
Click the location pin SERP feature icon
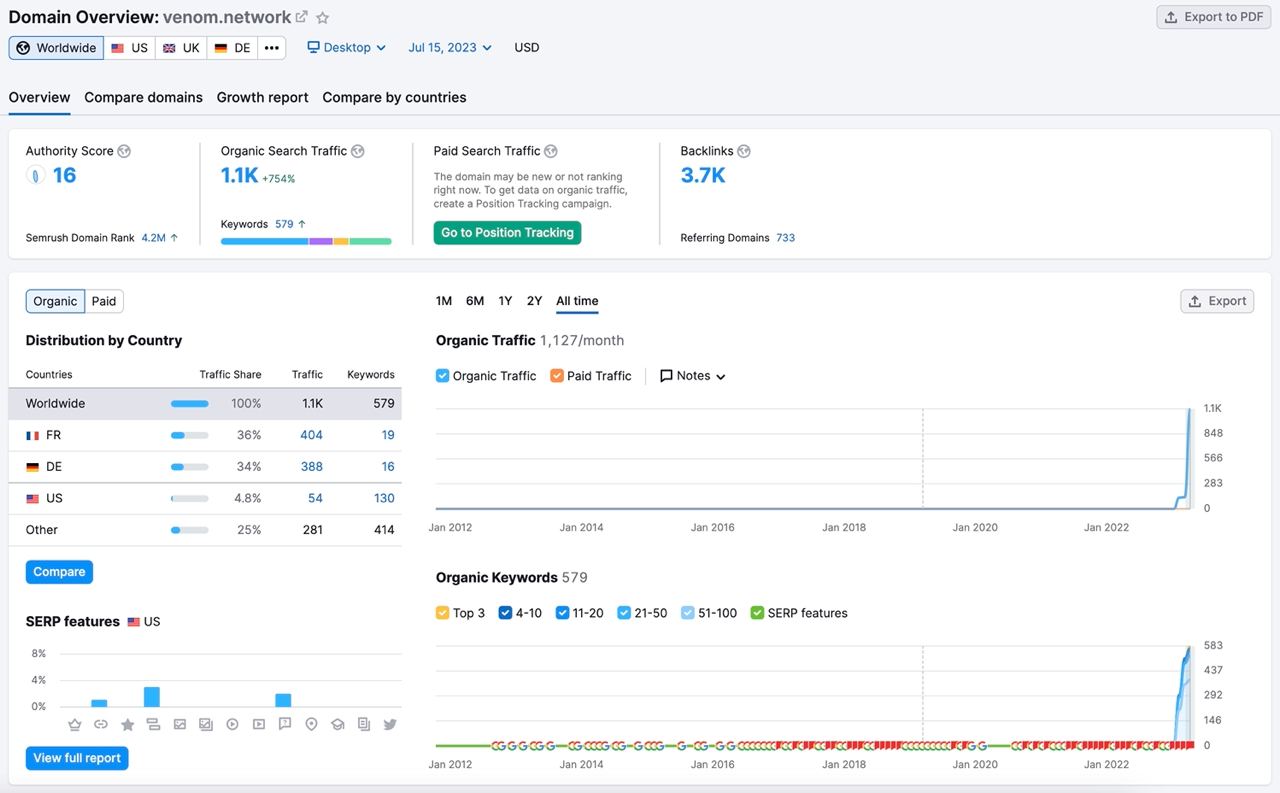coord(311,724)
